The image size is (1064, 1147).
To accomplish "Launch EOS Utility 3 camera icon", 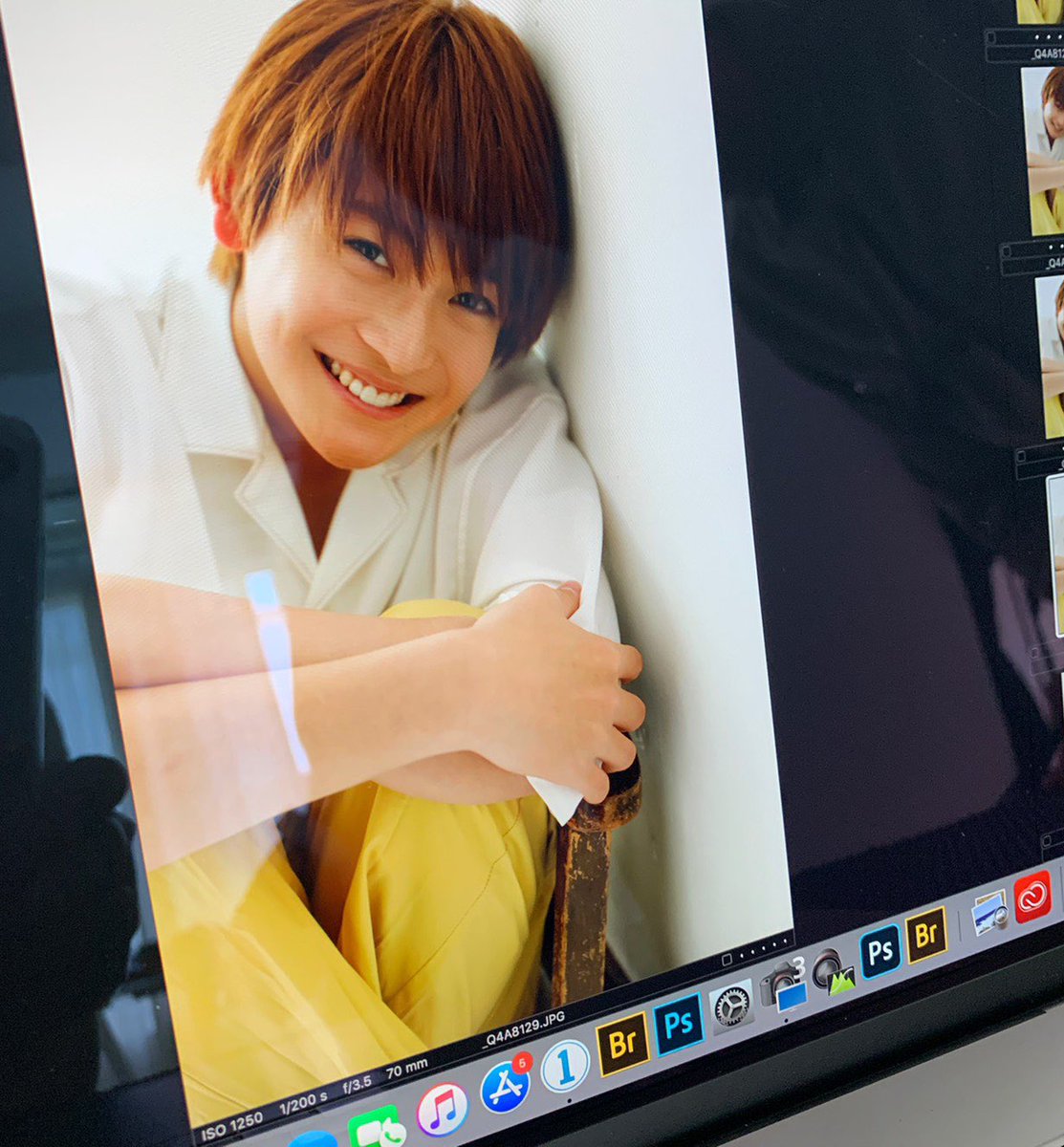I will pyautogui.click(x=784, y=984).
